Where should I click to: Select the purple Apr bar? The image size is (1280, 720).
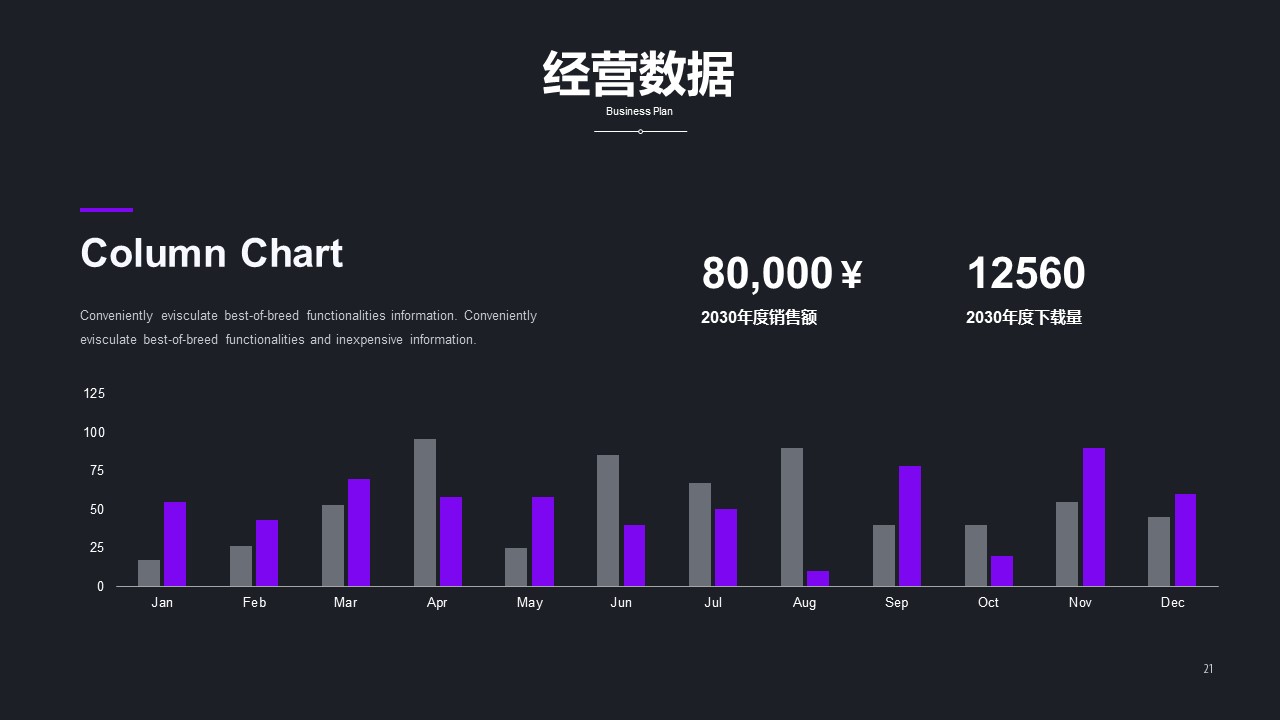pyautogui.click(x=451, y=541)
